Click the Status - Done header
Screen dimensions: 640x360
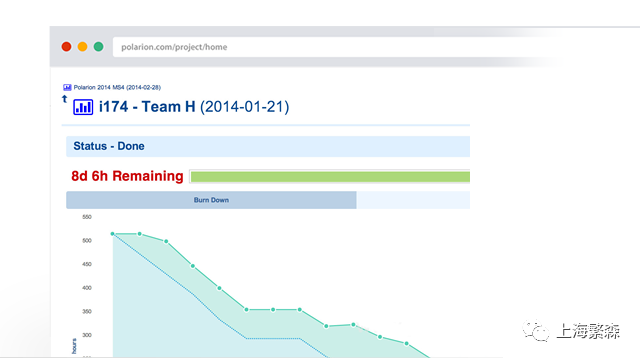[268, 147]
